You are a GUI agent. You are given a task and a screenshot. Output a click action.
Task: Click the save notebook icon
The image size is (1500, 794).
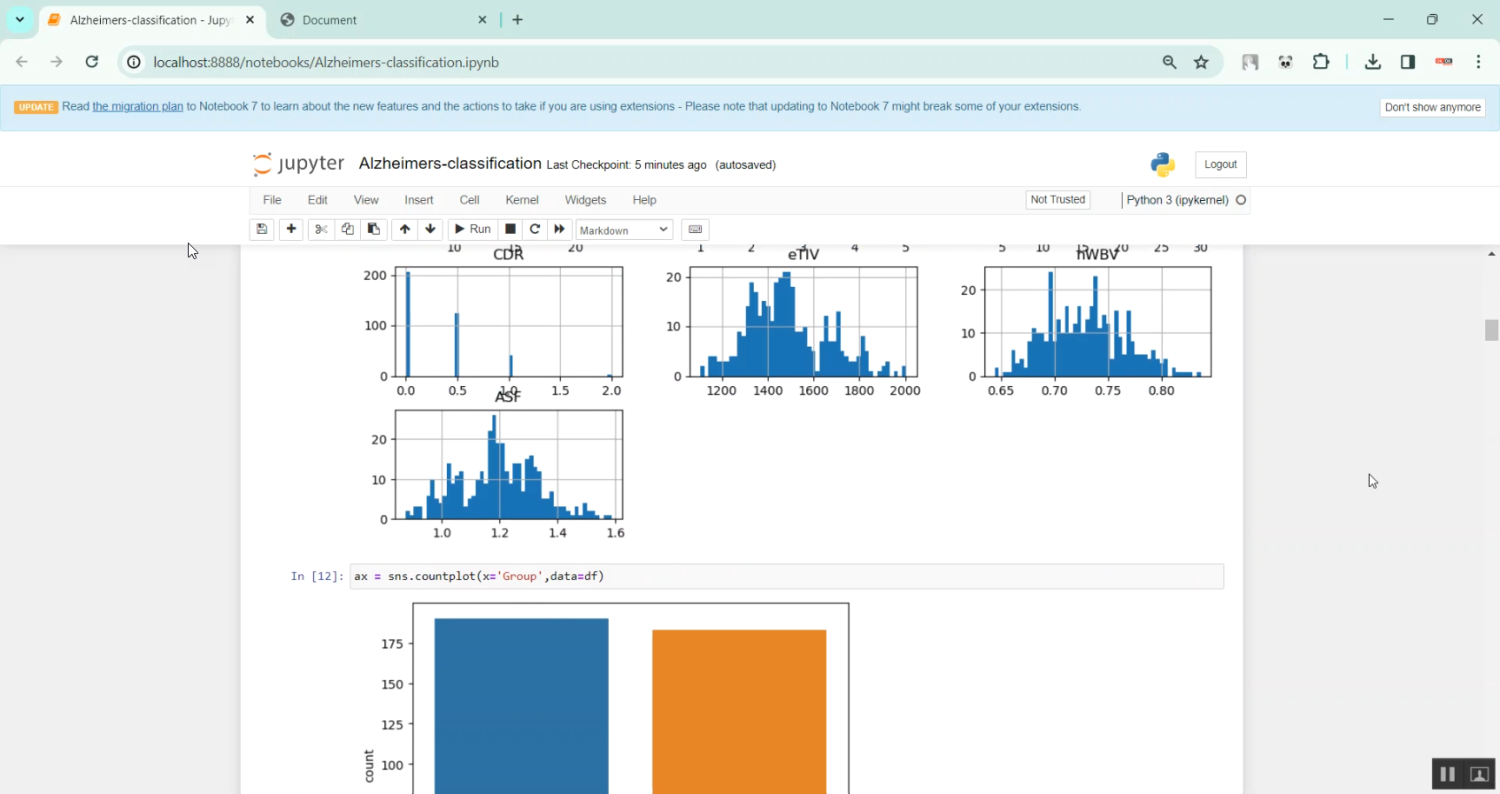pyautogui.click(x=261, y=229)
